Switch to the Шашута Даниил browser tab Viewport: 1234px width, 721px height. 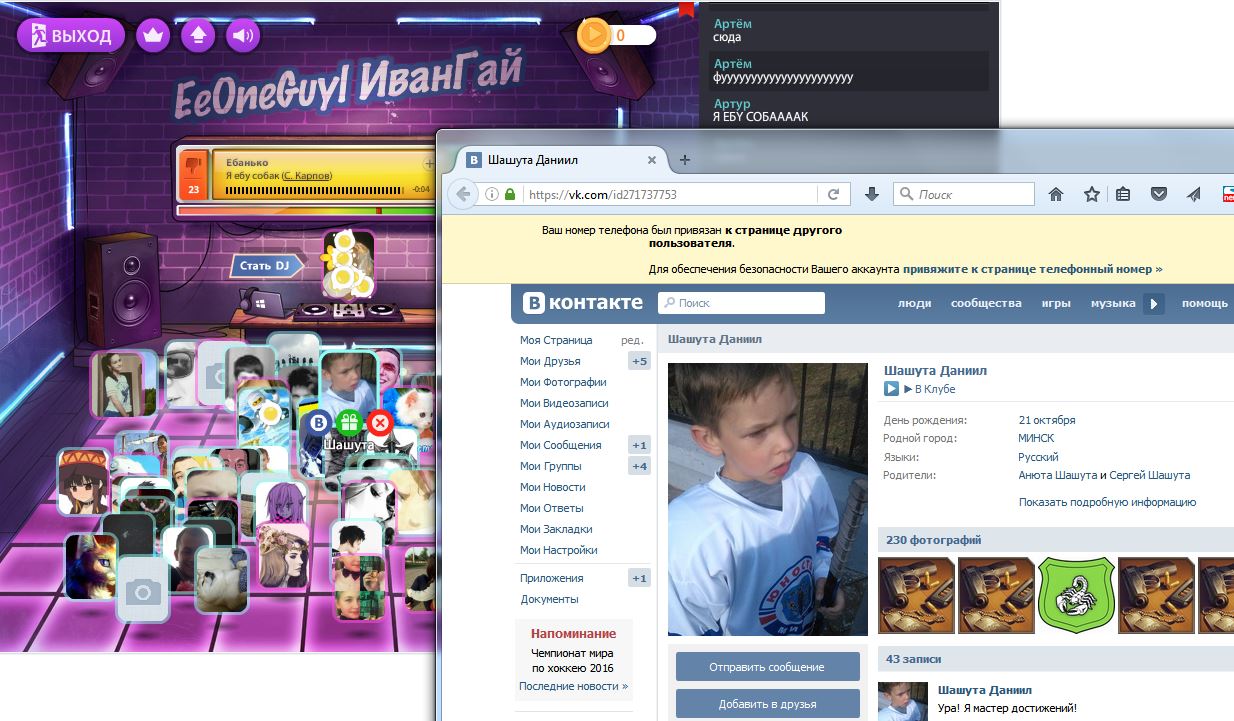tap(554, 160)
